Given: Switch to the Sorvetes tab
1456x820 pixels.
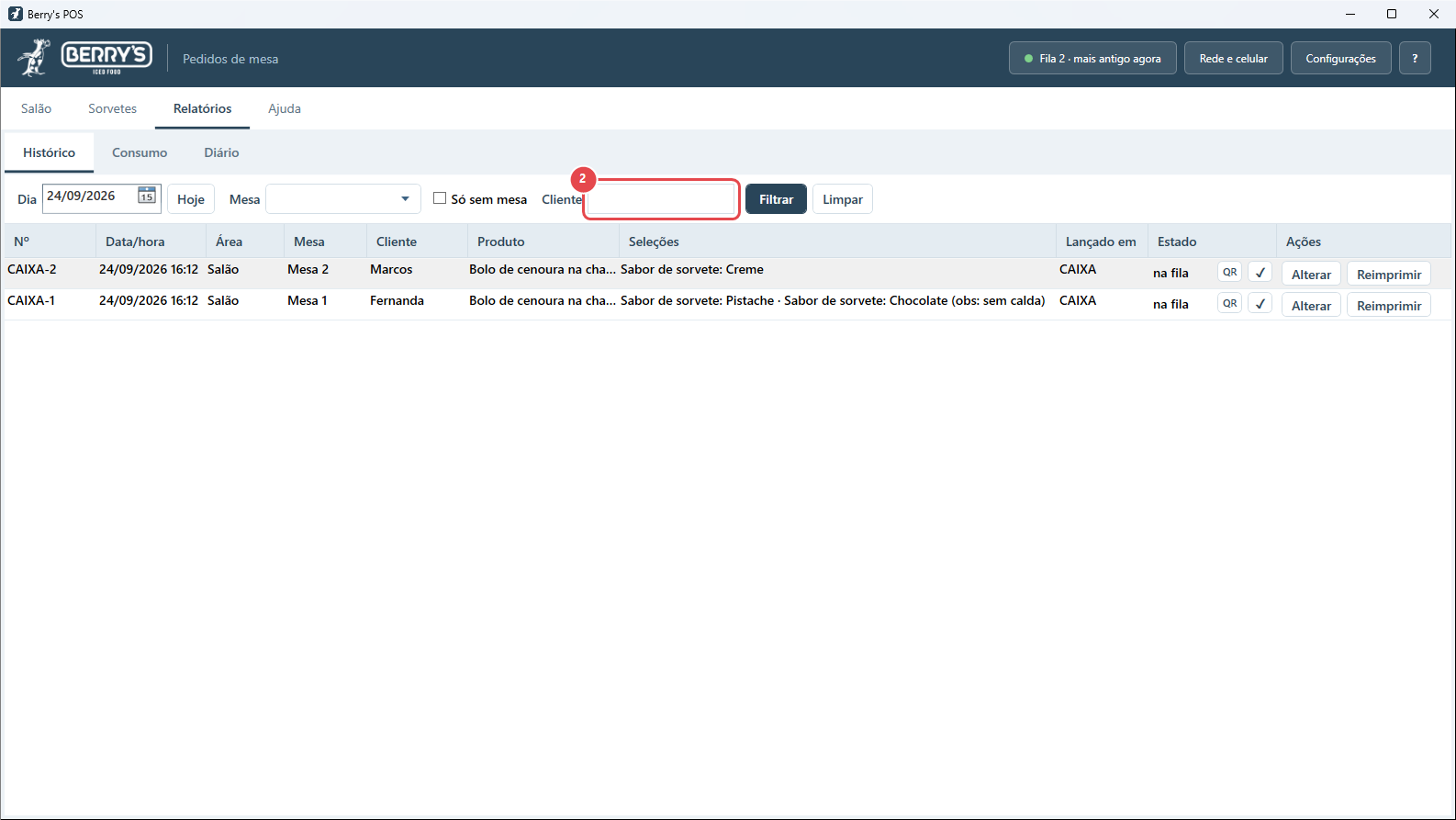Looking at the screenshot, I should point(112,108).
